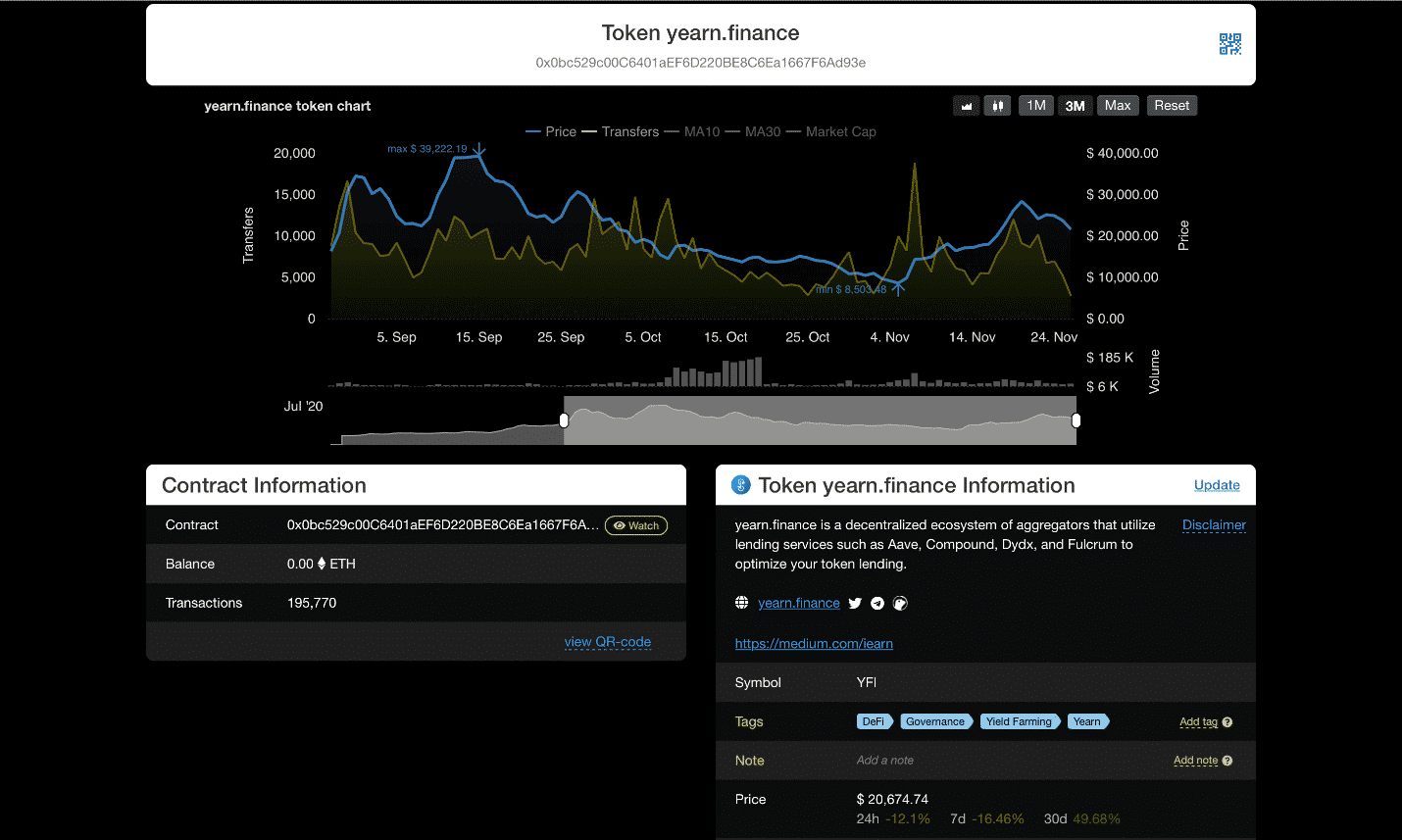The height and width of the screenshot is (840, 1402).
Task: Open the Telegram channel icon
Action: 877,604
